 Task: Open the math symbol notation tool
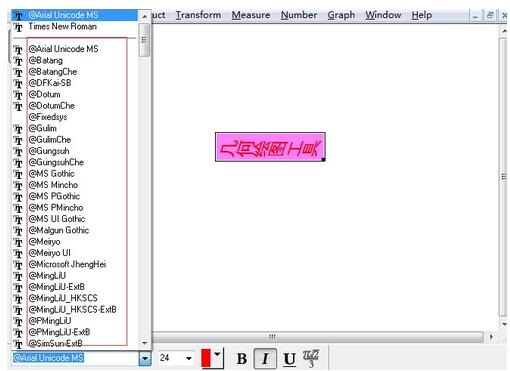pyautogui.click(x=311, y=358)
